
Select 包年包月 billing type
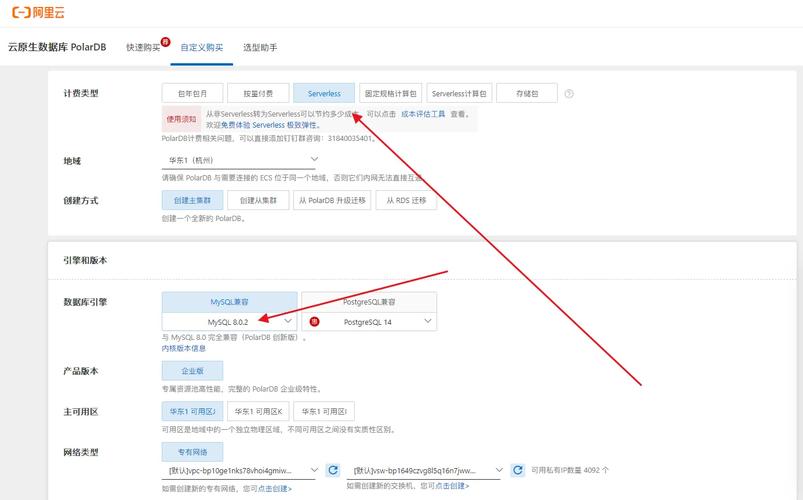pos(193,93)
